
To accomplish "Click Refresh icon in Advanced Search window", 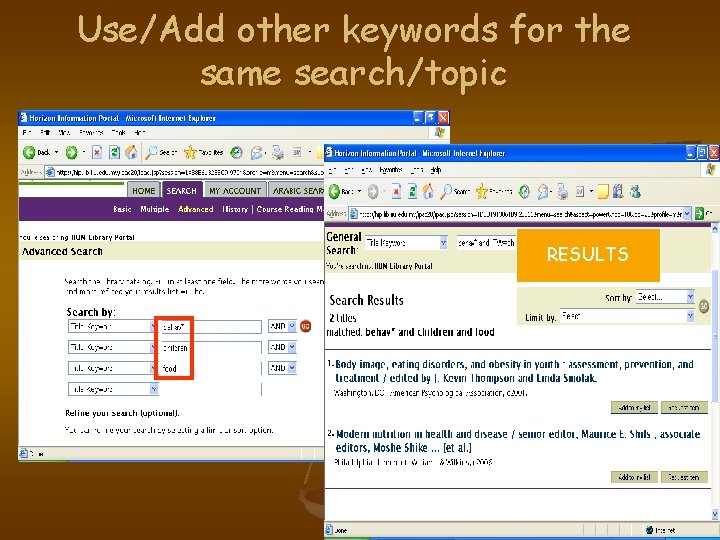I will [x=114, y=152].
